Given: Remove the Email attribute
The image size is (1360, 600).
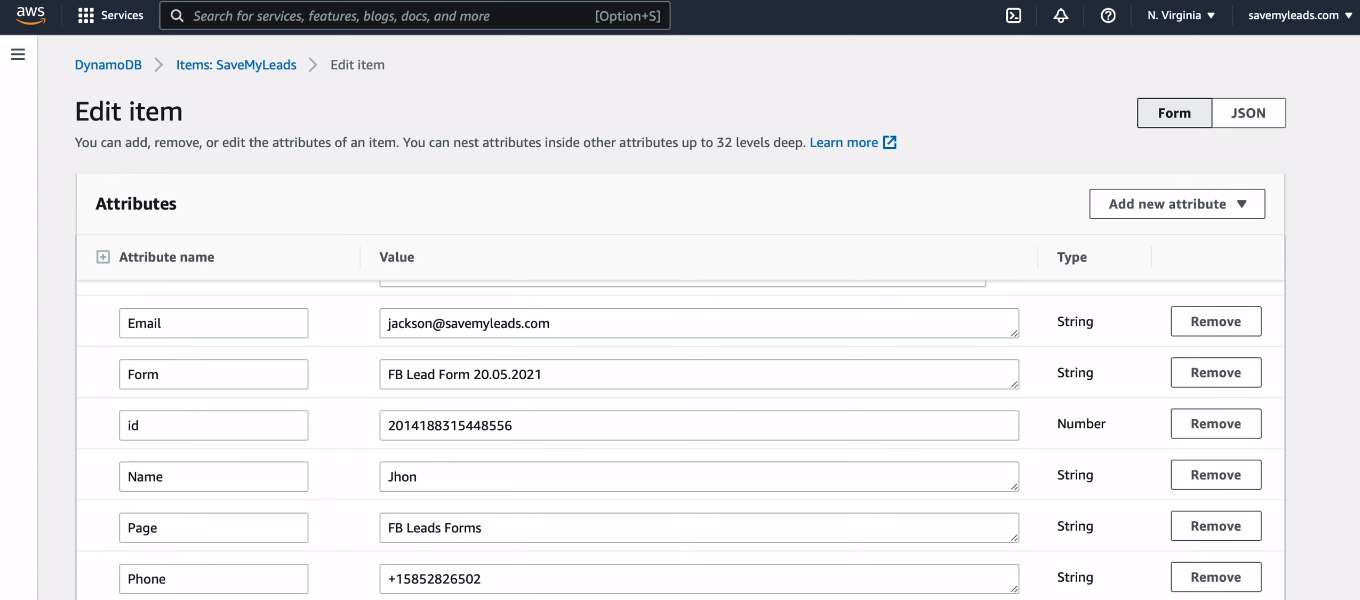Looking at the screenshot, I should [x=1216, y=322].
